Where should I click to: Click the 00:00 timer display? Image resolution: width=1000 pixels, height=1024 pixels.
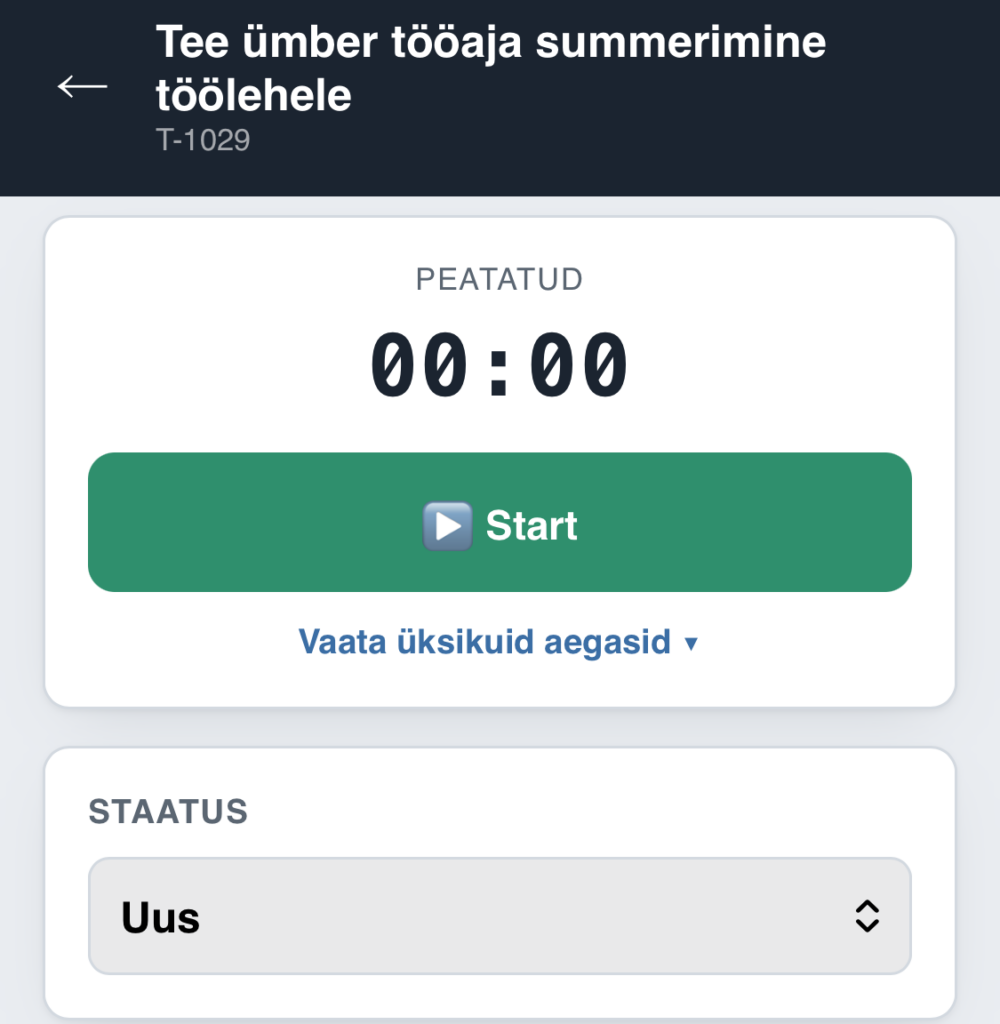pyautogui.click(x=500, y=364)
